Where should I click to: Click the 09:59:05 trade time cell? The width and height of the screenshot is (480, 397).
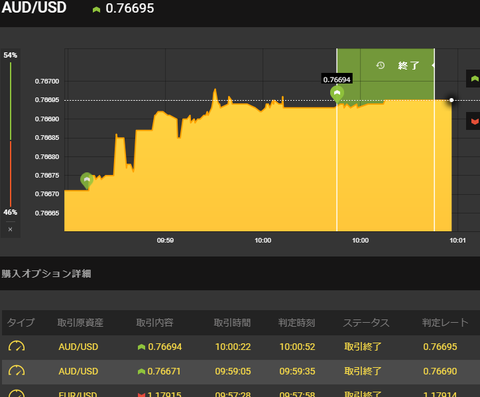tap(233, 371)
